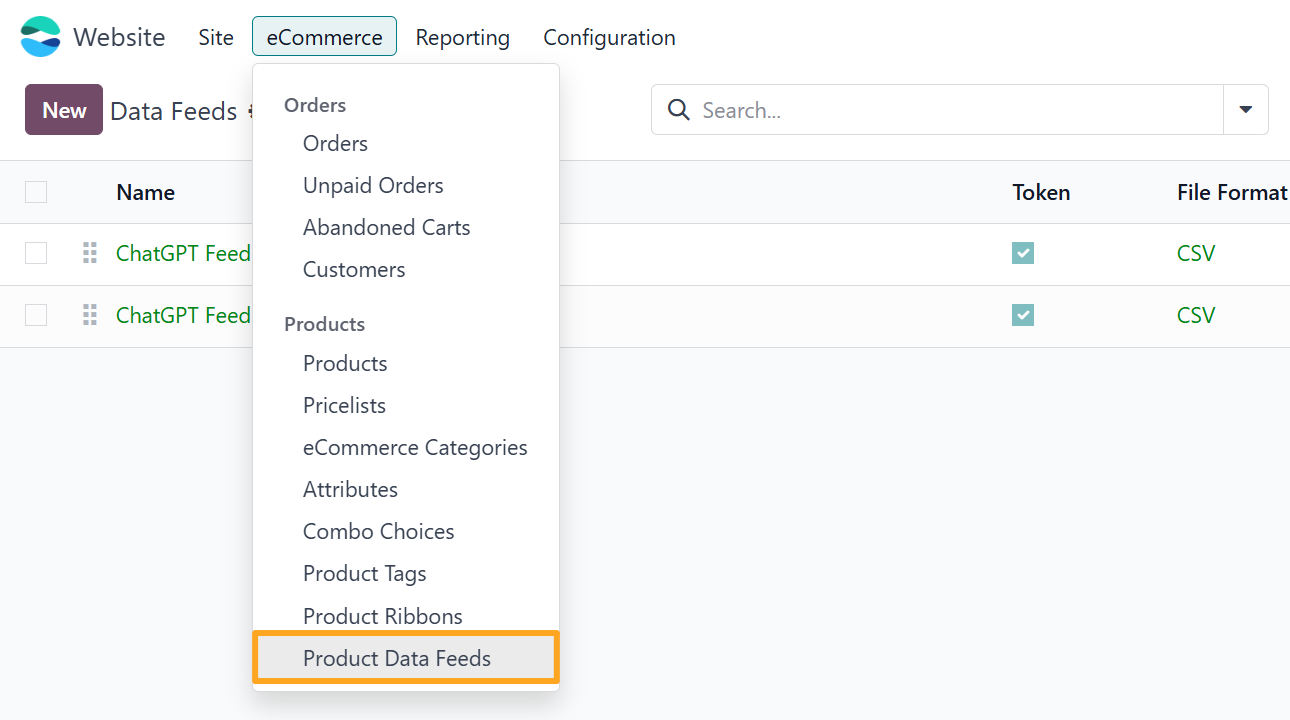This screenshot has width=1290, height=720.
Task: Select Customers in the eCommerce menu
Action: (406, 269)
